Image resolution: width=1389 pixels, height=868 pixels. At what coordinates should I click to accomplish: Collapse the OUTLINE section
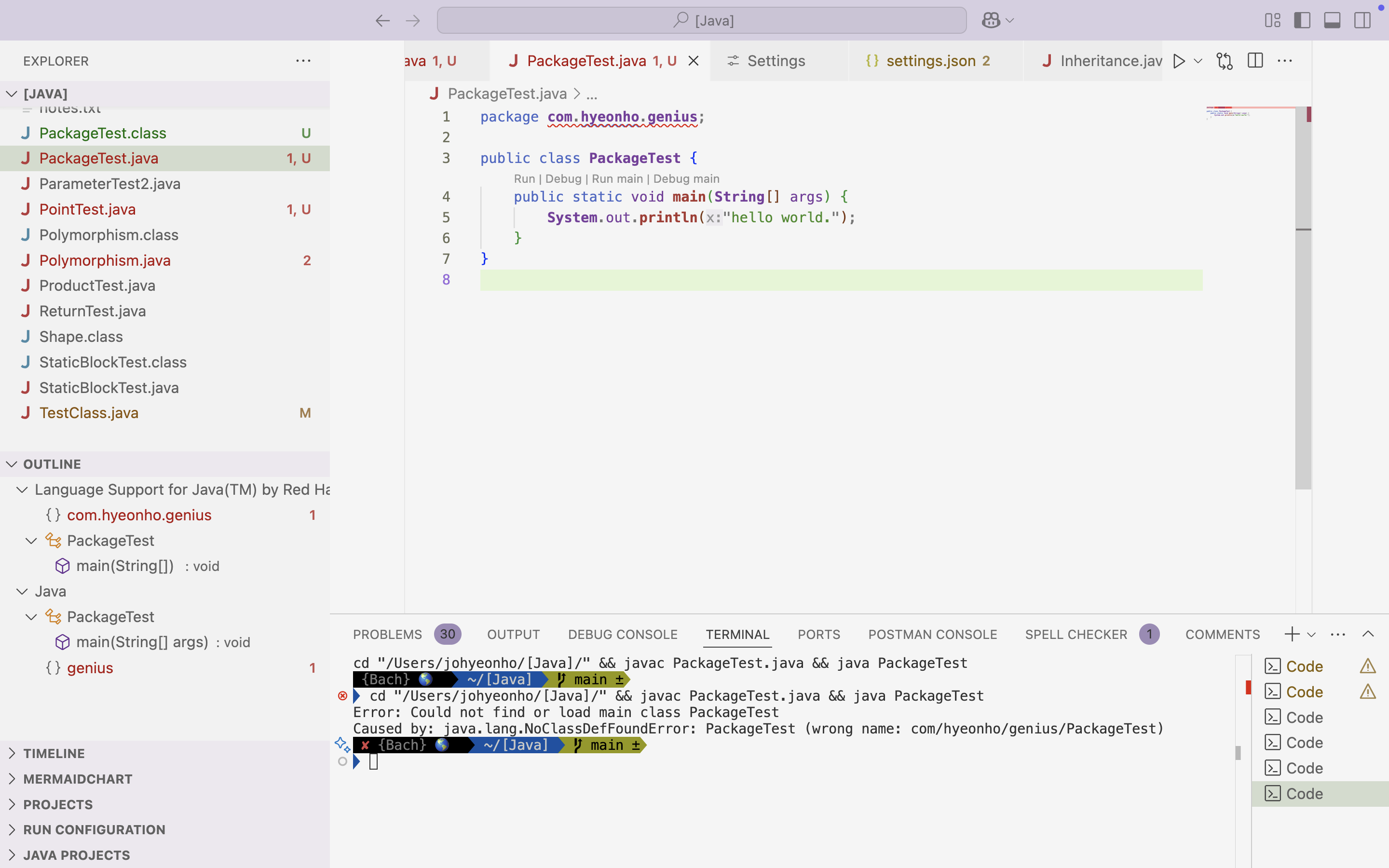[52, 464]
